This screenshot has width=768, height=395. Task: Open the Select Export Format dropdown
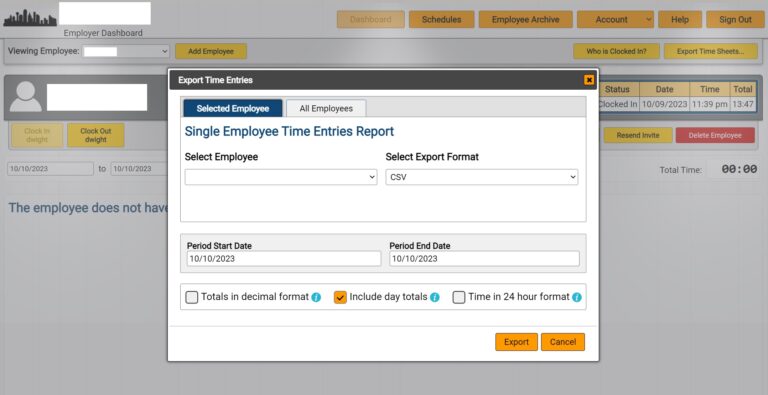(481, 177)
